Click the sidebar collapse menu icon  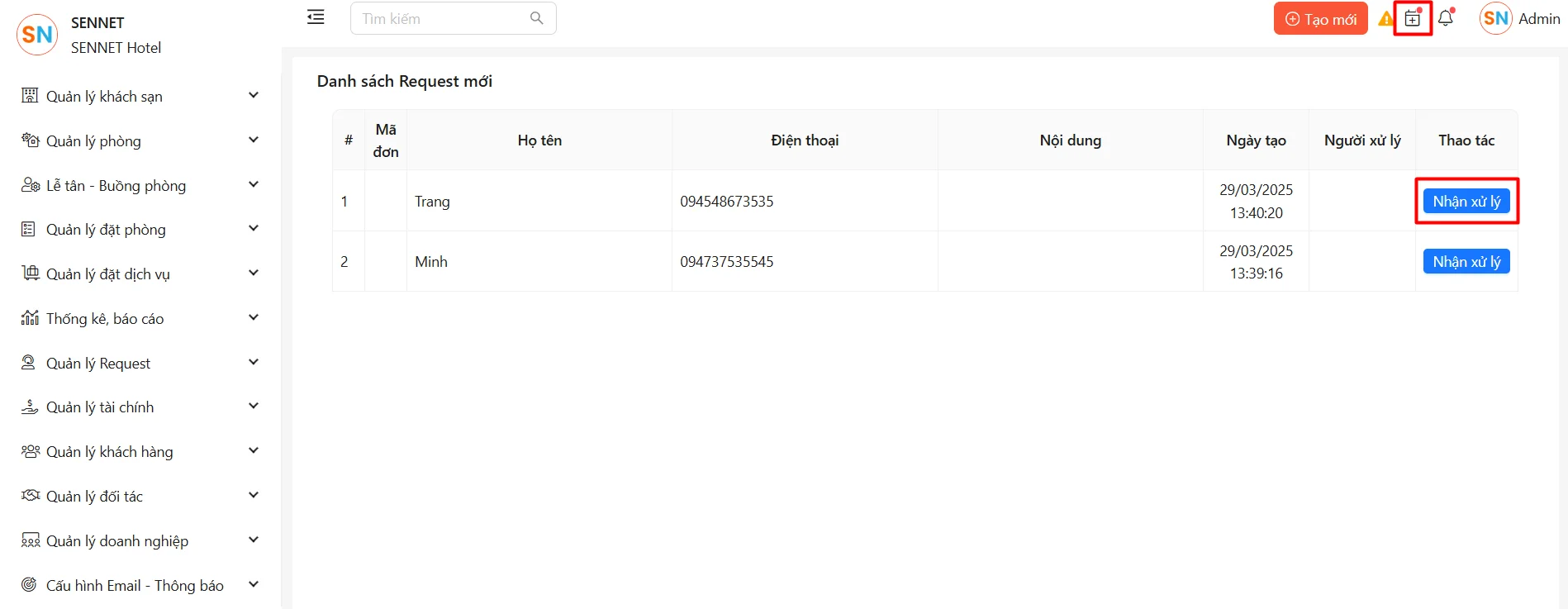tap(316, 17)
